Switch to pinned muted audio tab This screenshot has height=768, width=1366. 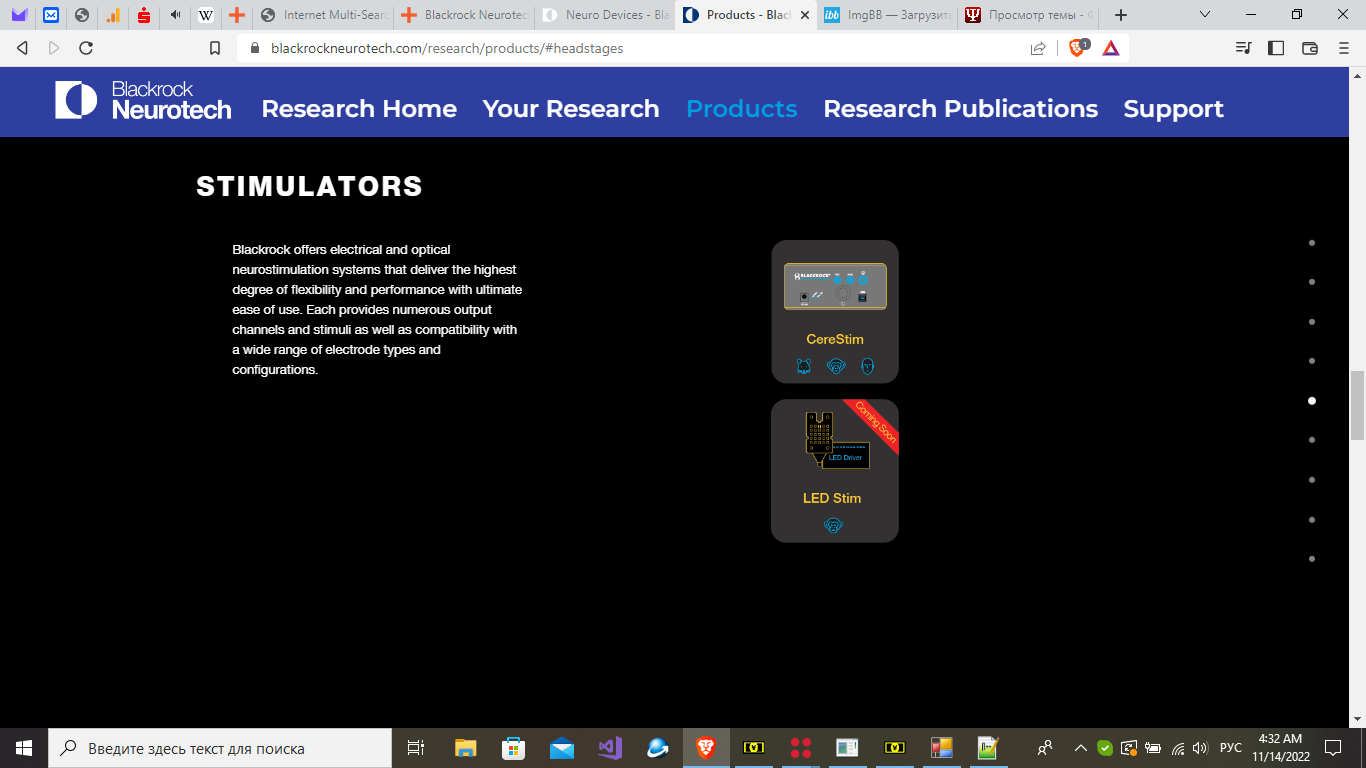175,15
